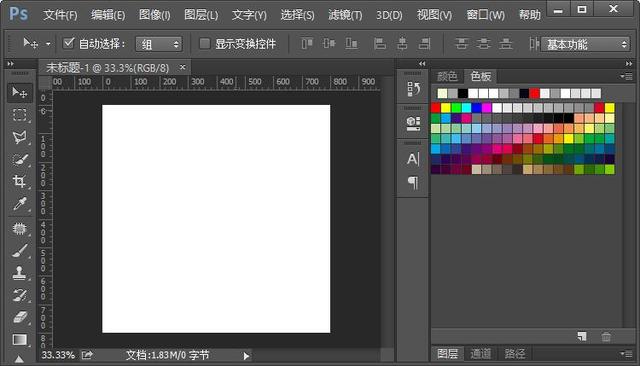640x366 pixels.
Task: Click align bottom edges icon
Action: (351, 43)
